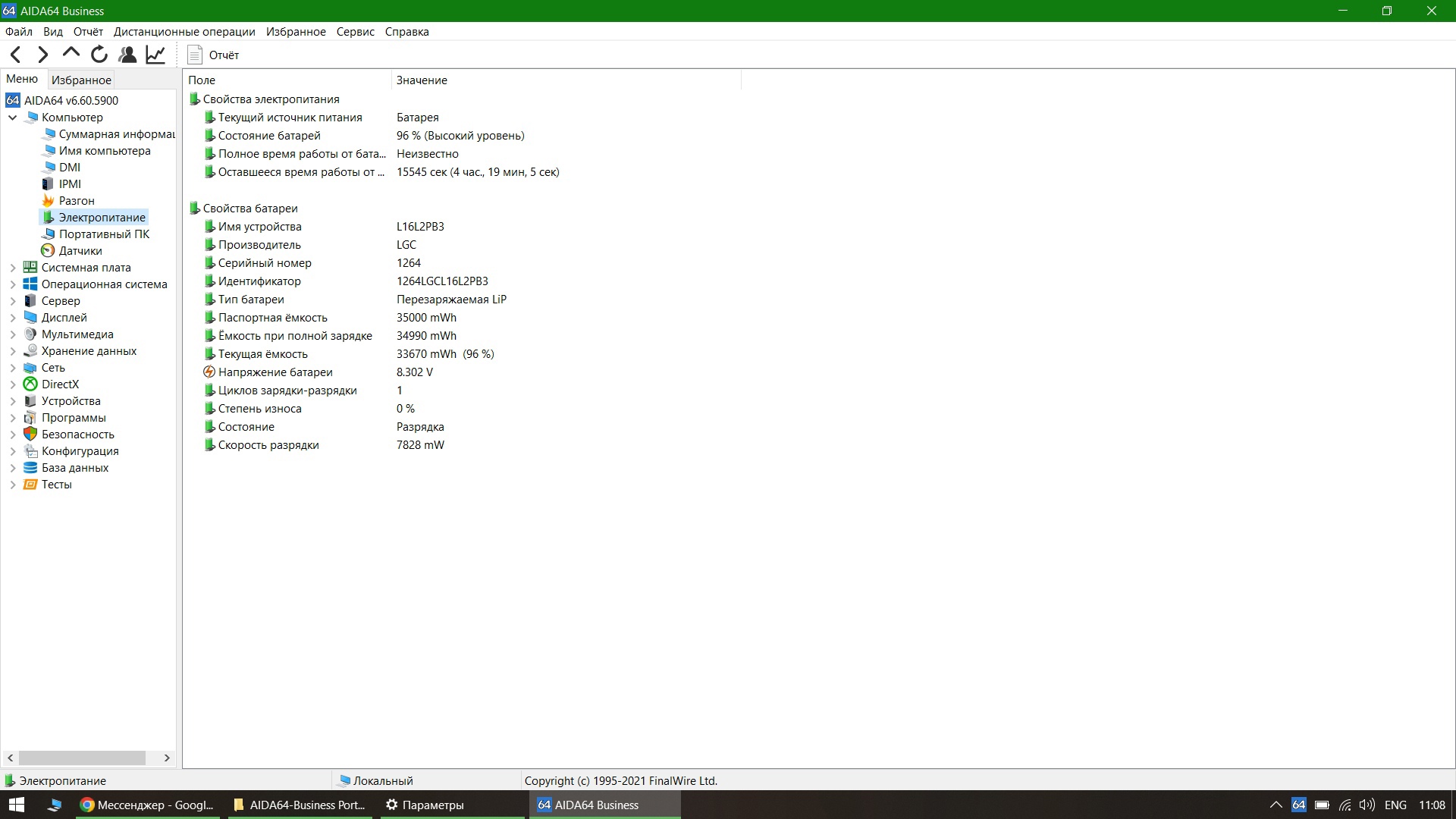Expand the Системная плата node
This screenshot has height=819, width=1456.
pos(13,268)
